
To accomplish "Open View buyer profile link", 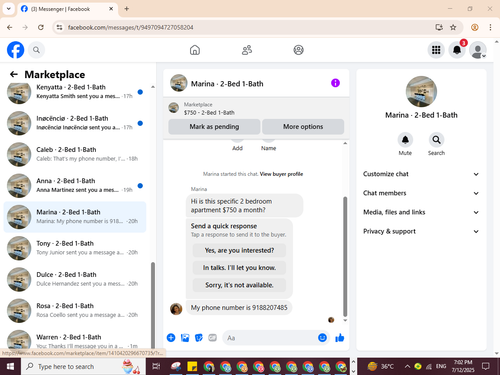I will [x=281, y=174].
